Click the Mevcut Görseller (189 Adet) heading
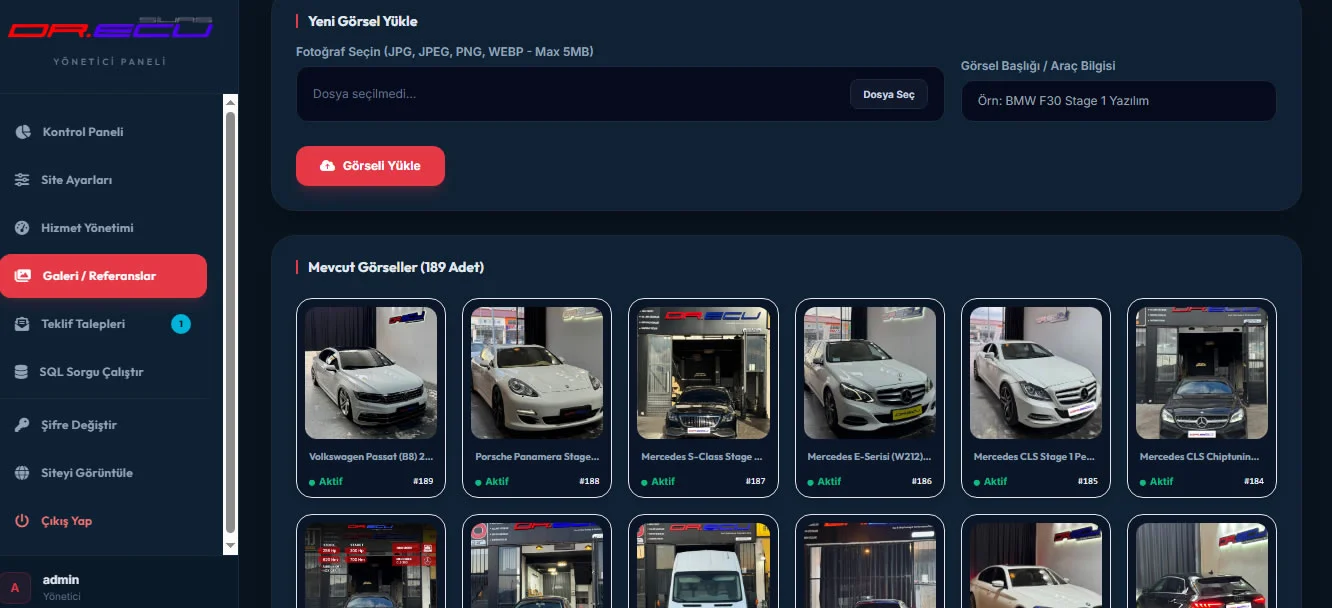1332x608 pixels. (396, 268)
